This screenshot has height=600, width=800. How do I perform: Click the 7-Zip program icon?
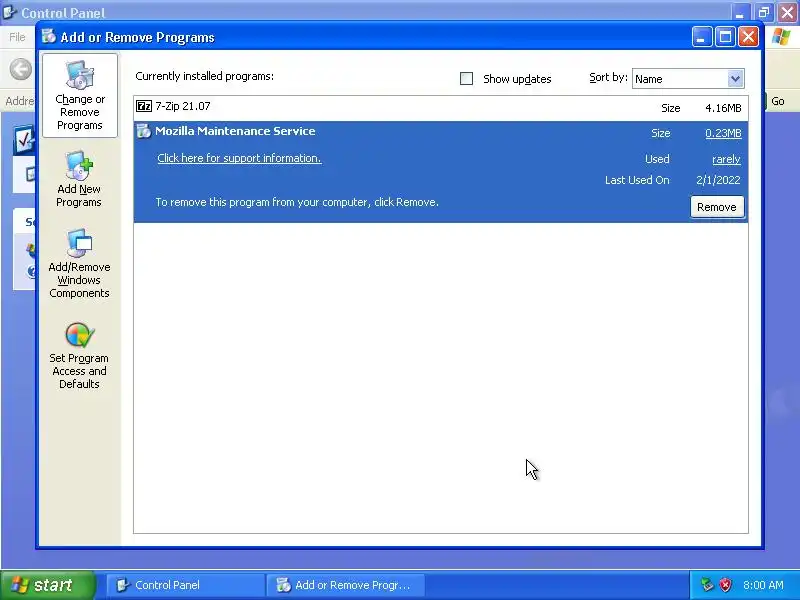pyautogui.click(x=144, y=106)
